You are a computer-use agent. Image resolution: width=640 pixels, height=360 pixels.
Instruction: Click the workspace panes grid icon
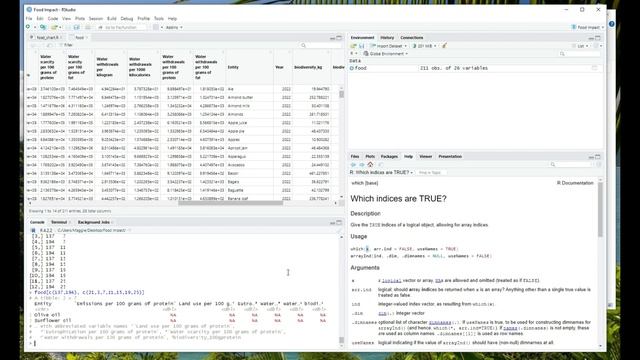point(156,27)
